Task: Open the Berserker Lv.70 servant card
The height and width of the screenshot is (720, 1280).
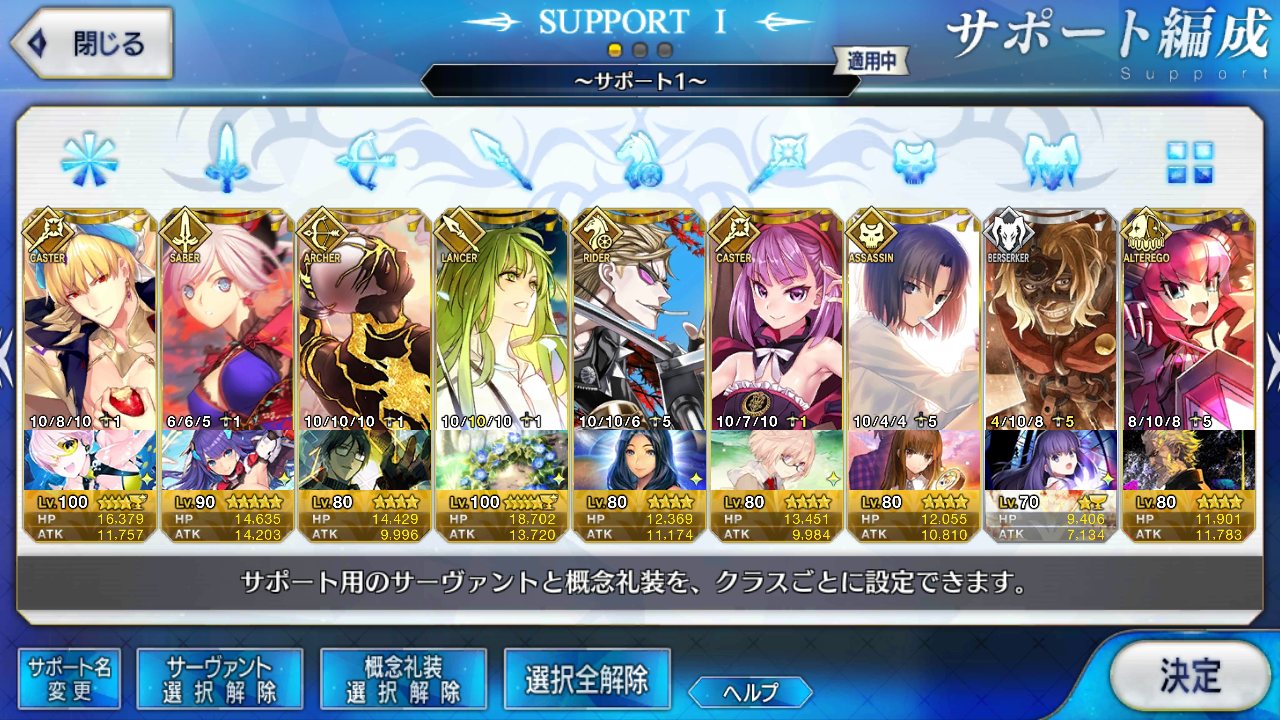Action: [x=1051, y=376]
